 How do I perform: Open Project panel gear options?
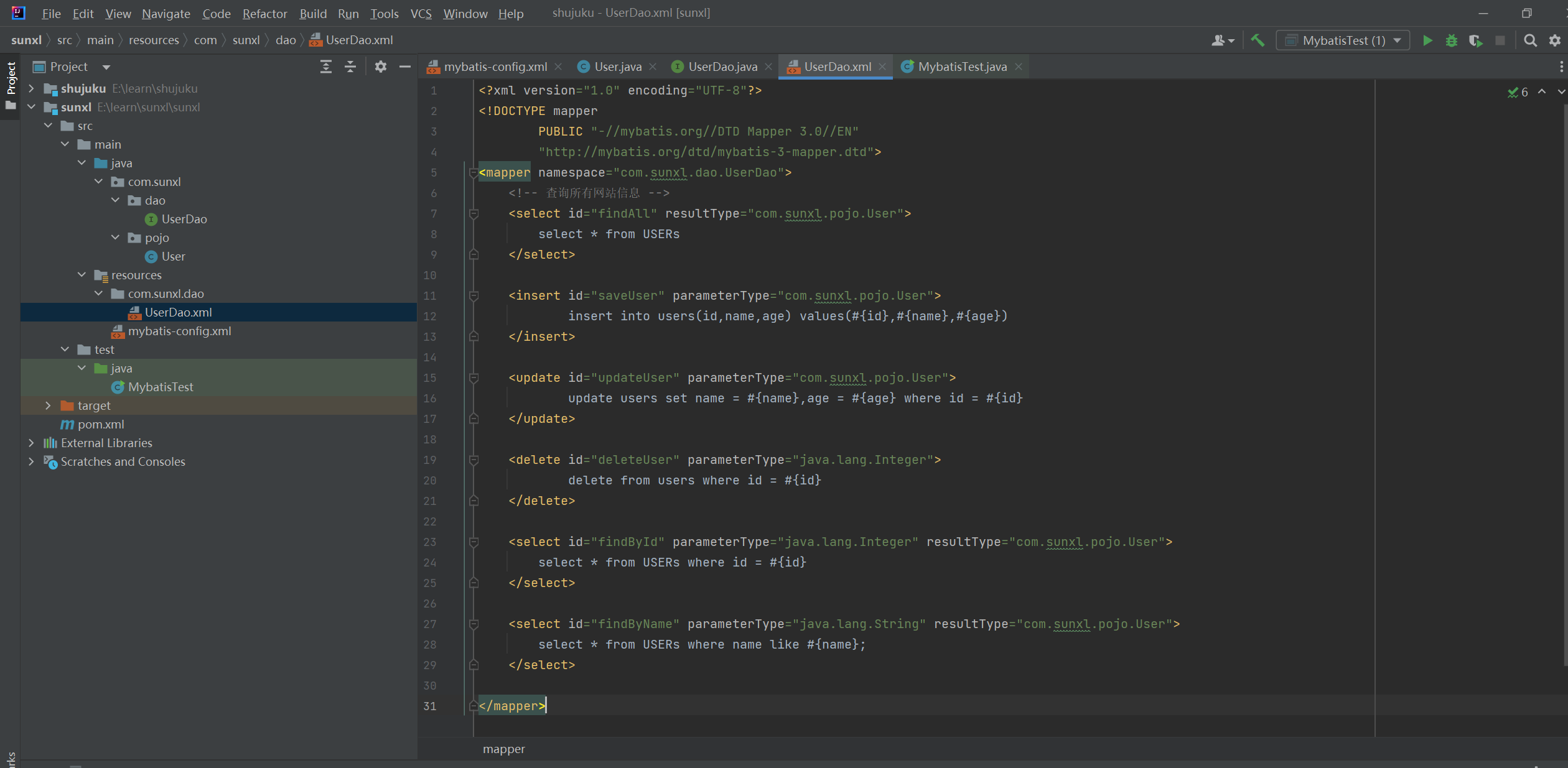[x=381, y=67]
